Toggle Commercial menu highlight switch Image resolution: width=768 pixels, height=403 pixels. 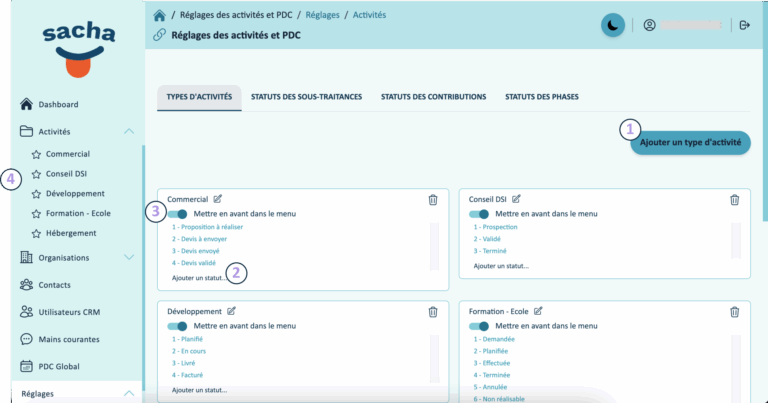pyautogui.click(x=177, y=214)
